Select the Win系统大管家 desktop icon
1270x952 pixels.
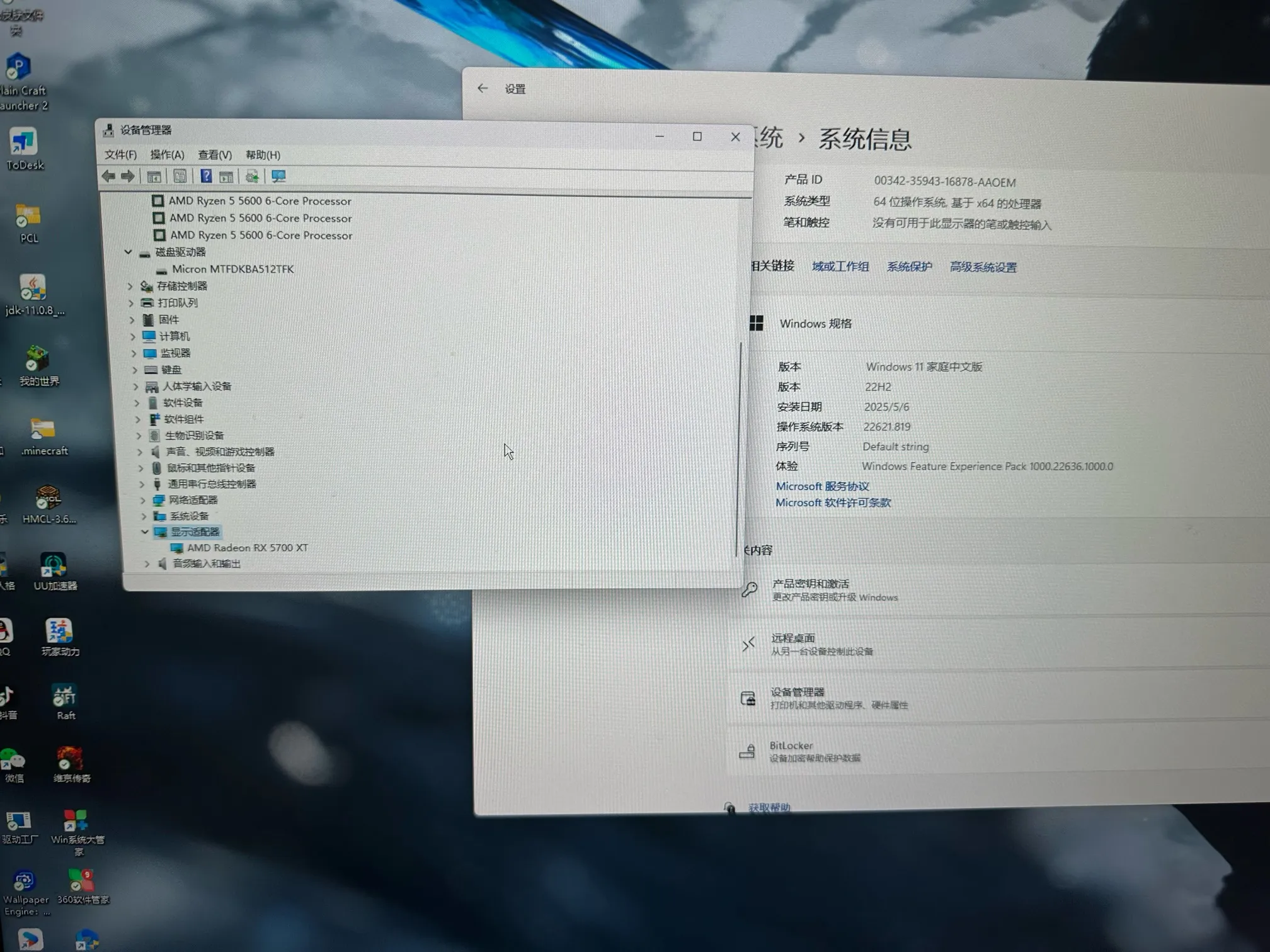point(77,832)
